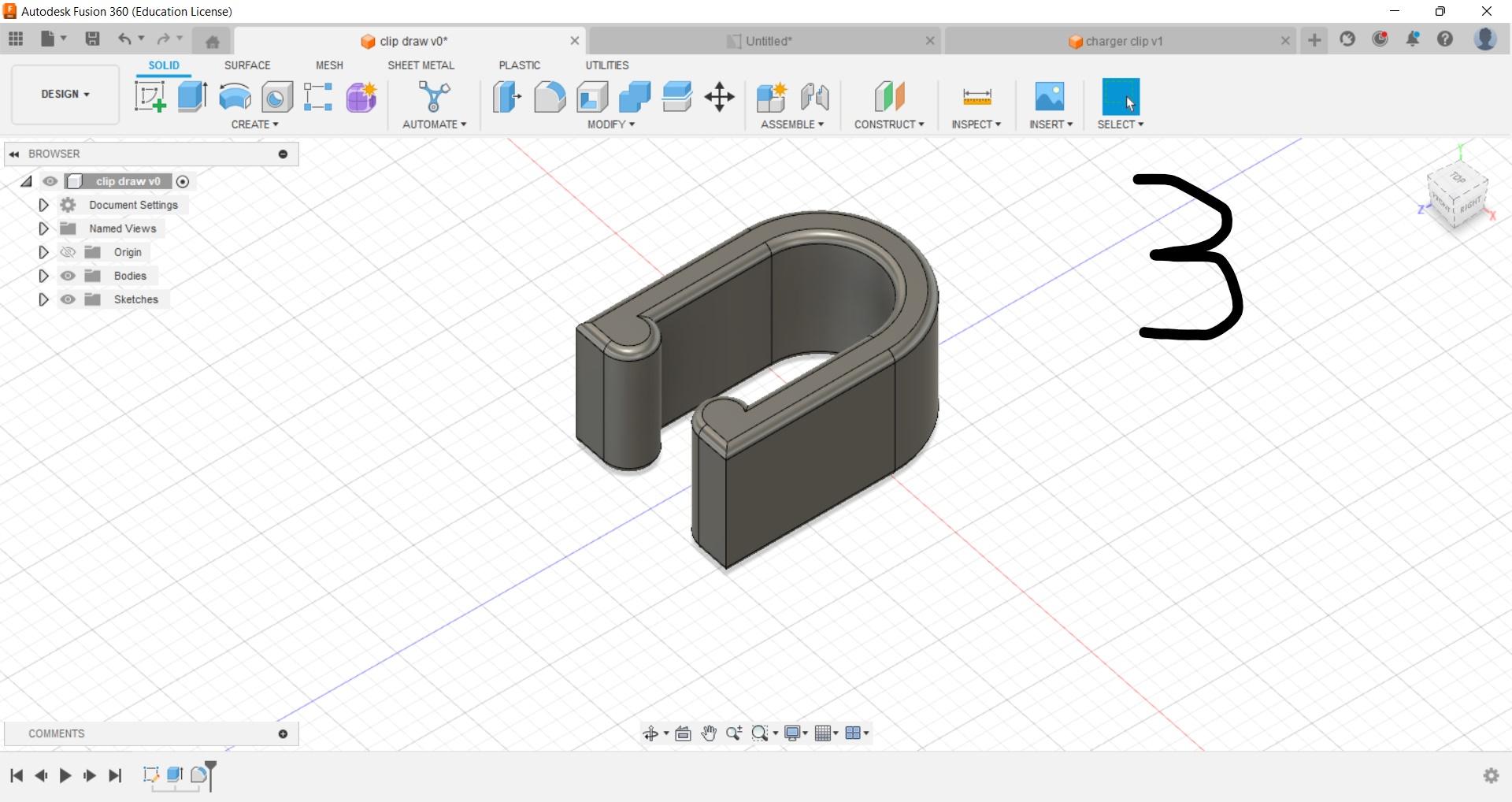1512x802 pixels.
Task: Launch the Extrude tool
Action: tap(191, 97)
